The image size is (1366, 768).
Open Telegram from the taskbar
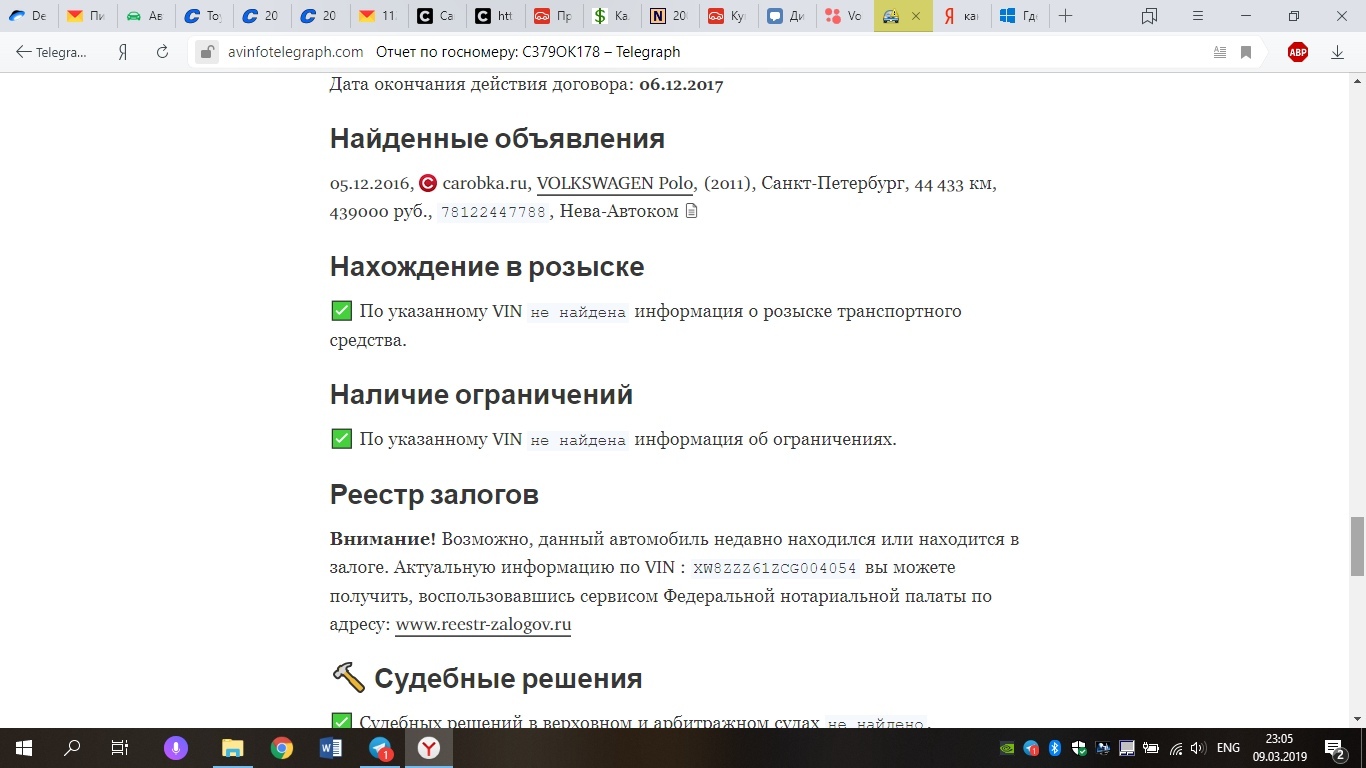point(380,748)
